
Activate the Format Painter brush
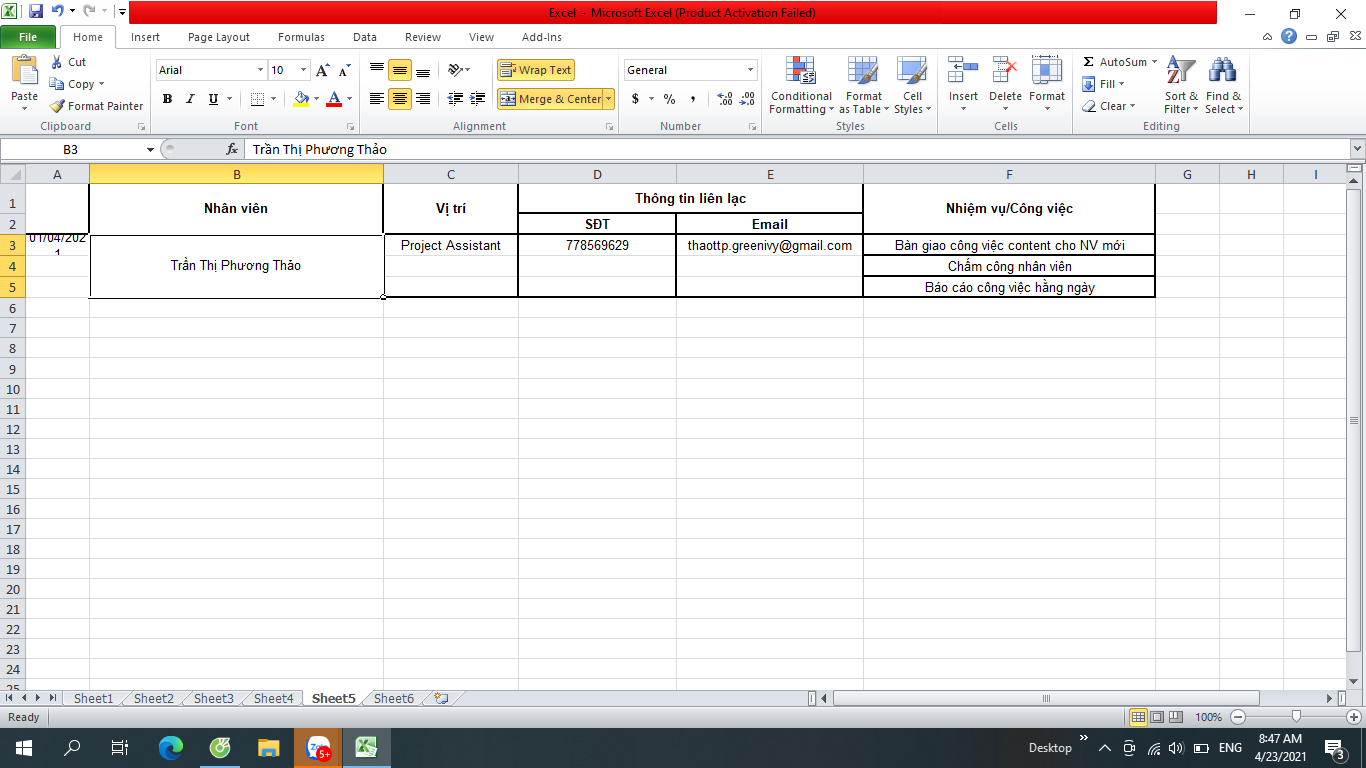[x=96, y=106]
